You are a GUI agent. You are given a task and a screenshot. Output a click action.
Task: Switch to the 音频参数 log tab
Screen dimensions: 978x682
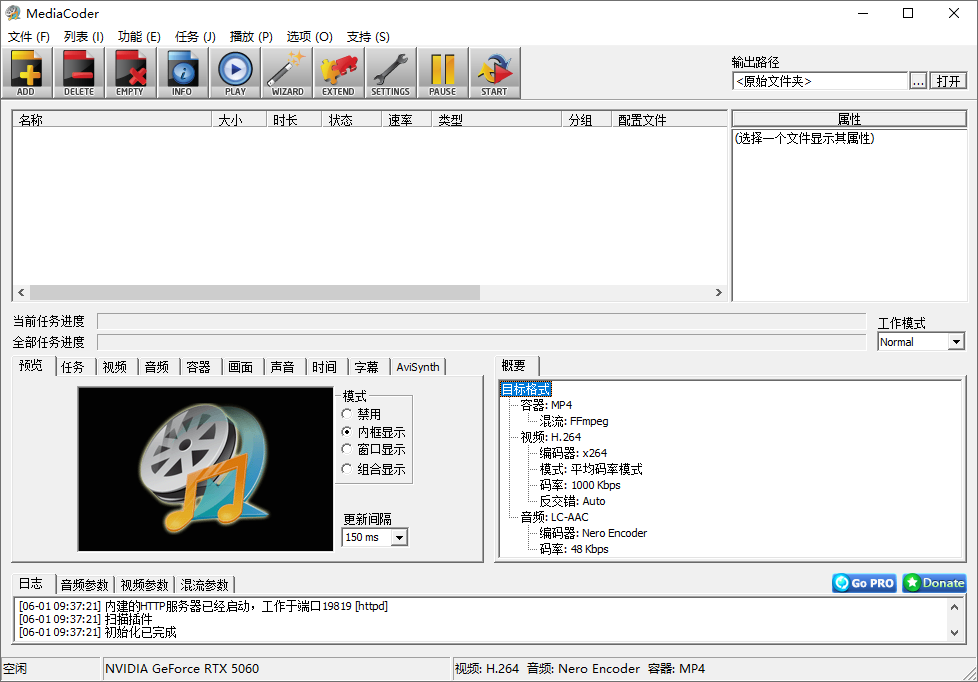pyautogui.click(x=84, y=585)
